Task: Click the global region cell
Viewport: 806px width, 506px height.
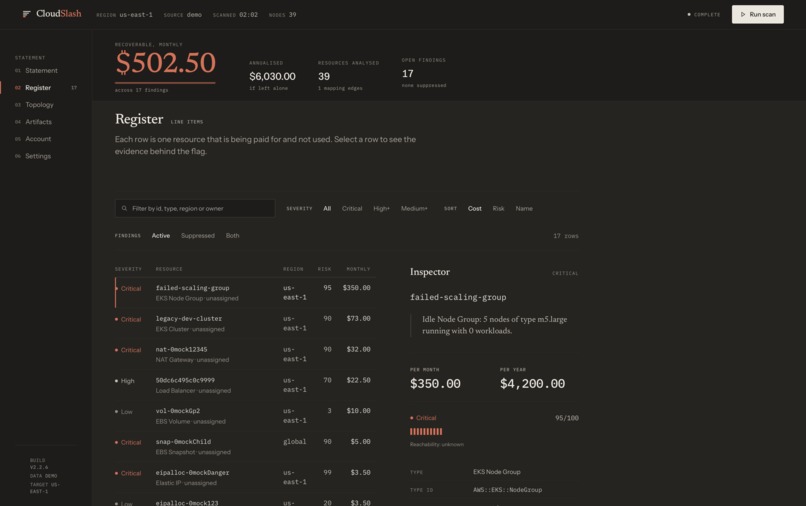Action: pyautogui.click(x=295, y=442)
